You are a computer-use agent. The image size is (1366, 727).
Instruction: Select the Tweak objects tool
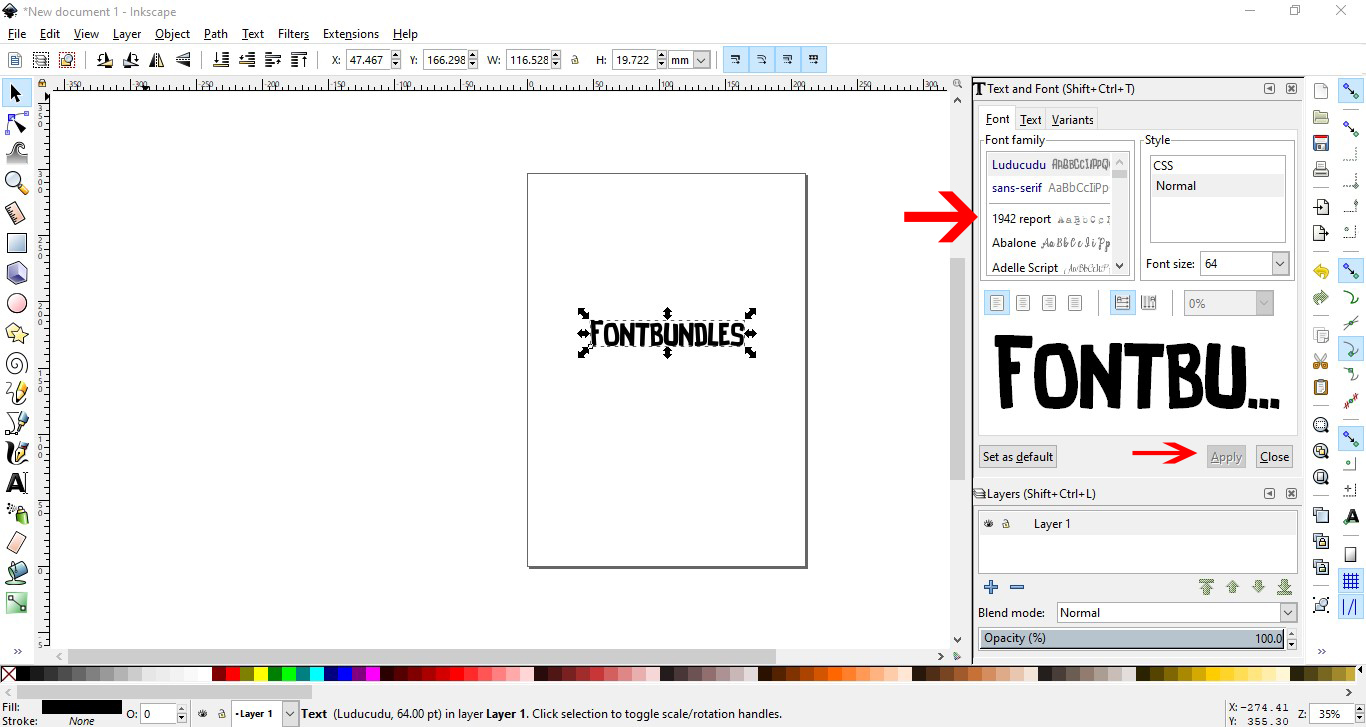[x=16, y=153]
